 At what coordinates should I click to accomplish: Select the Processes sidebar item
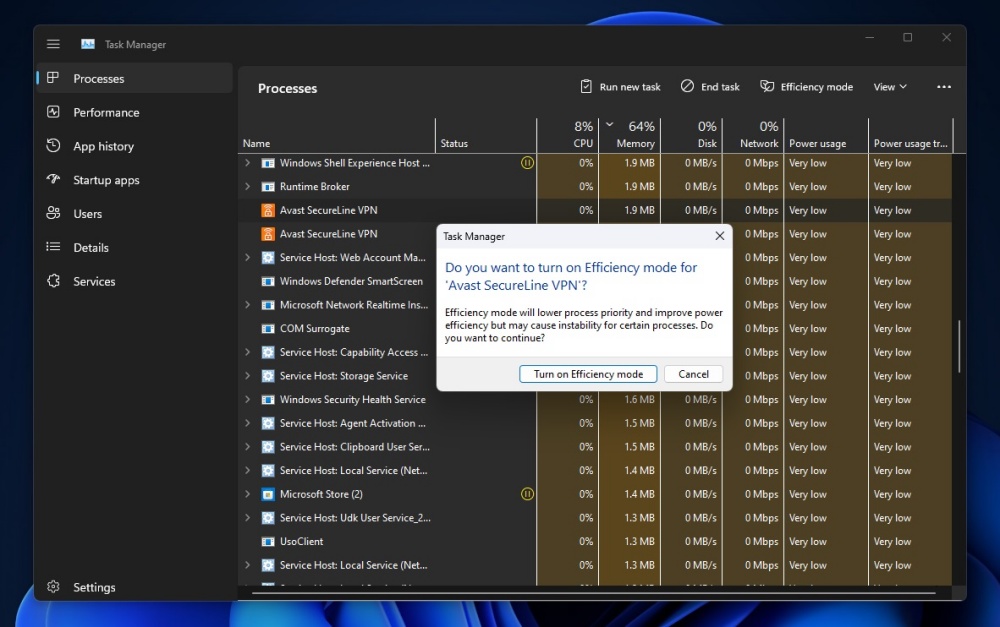(99, 78)
